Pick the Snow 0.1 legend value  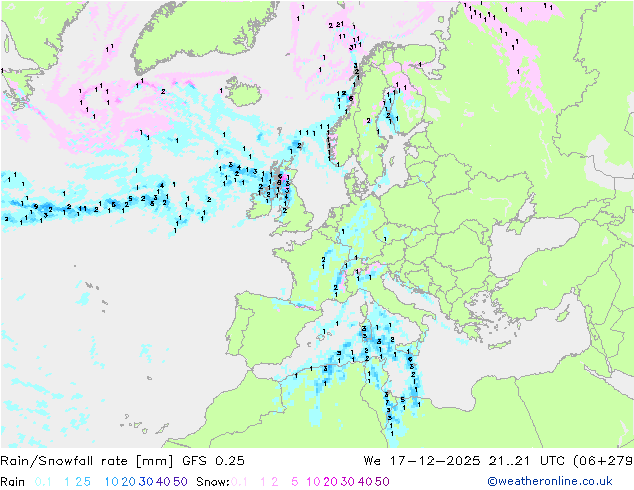239,482
